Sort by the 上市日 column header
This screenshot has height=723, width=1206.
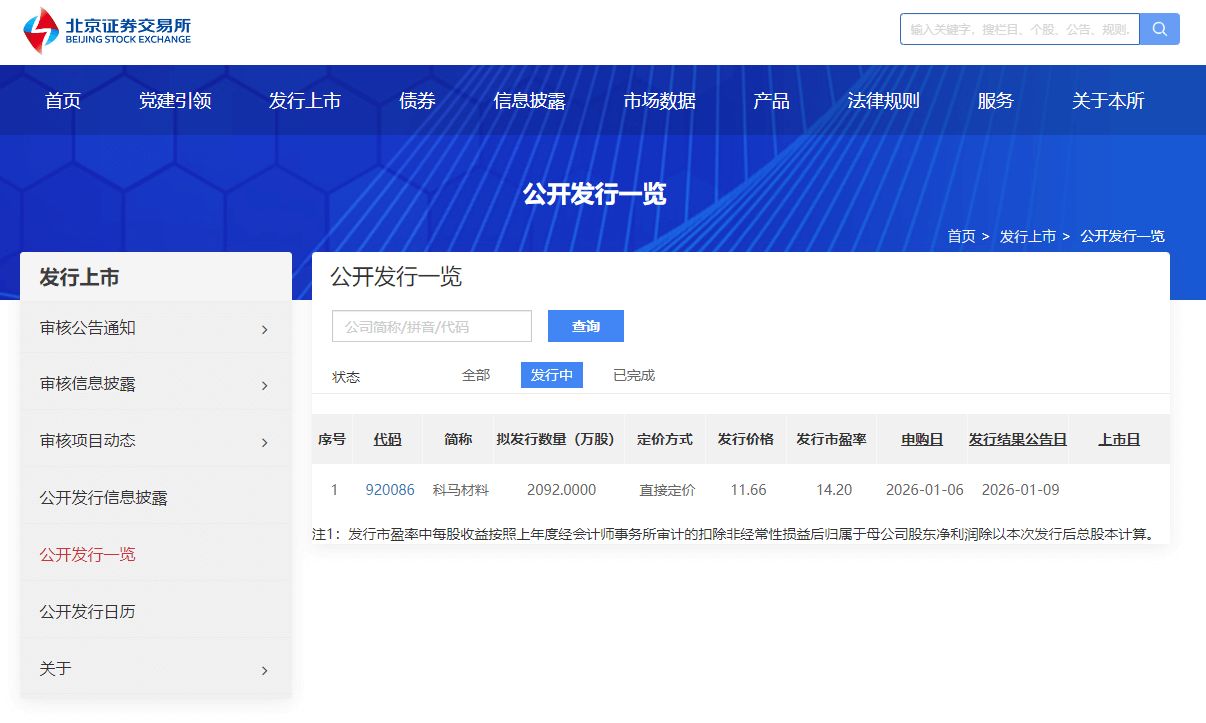[x=1118, y=439]
